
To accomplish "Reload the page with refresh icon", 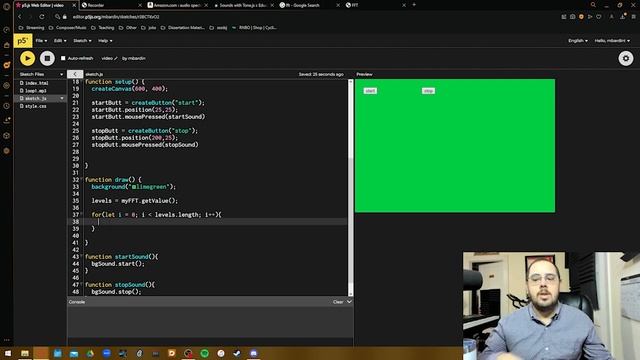I will click(x=42, y=17).
